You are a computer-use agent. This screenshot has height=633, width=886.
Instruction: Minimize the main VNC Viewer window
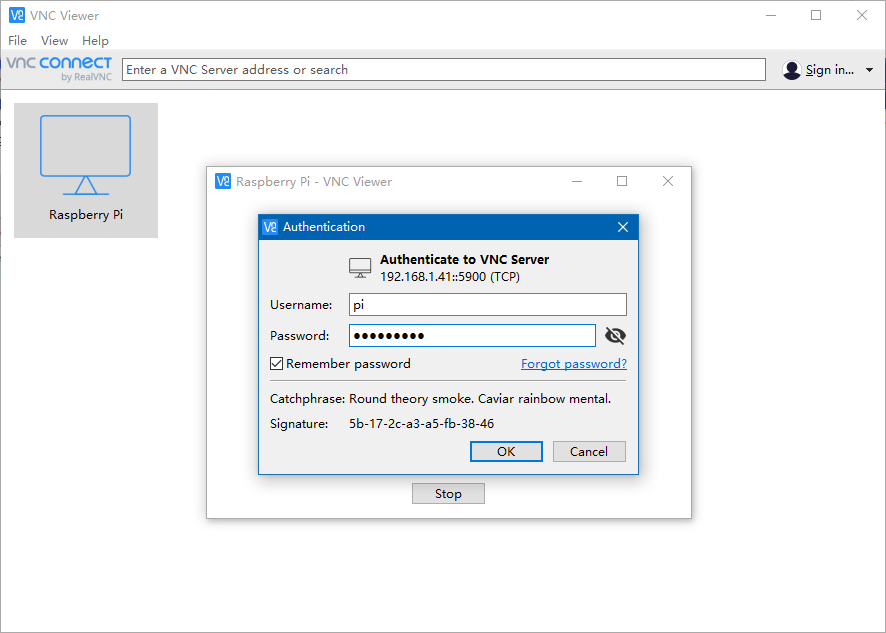[x=771, y=15]
